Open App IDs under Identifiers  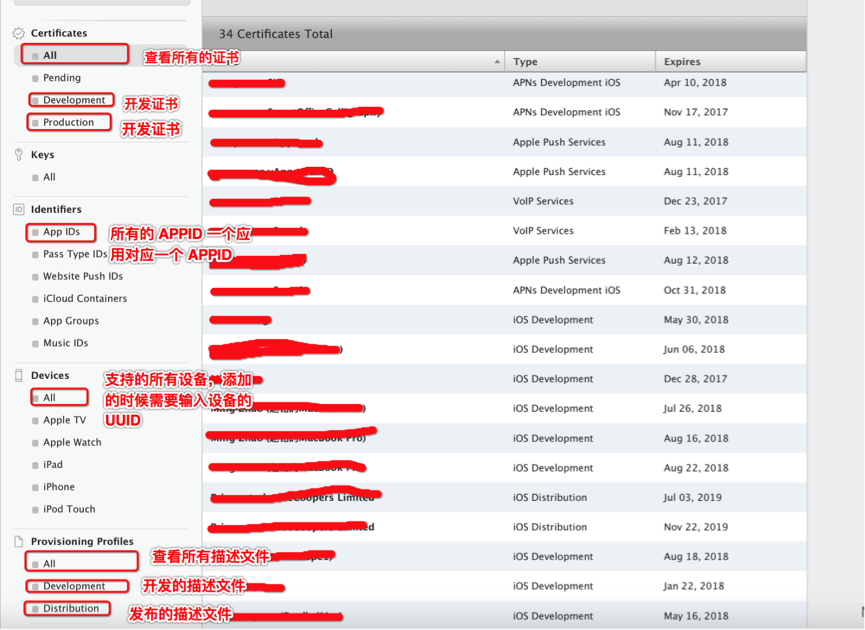pos(61,232)
